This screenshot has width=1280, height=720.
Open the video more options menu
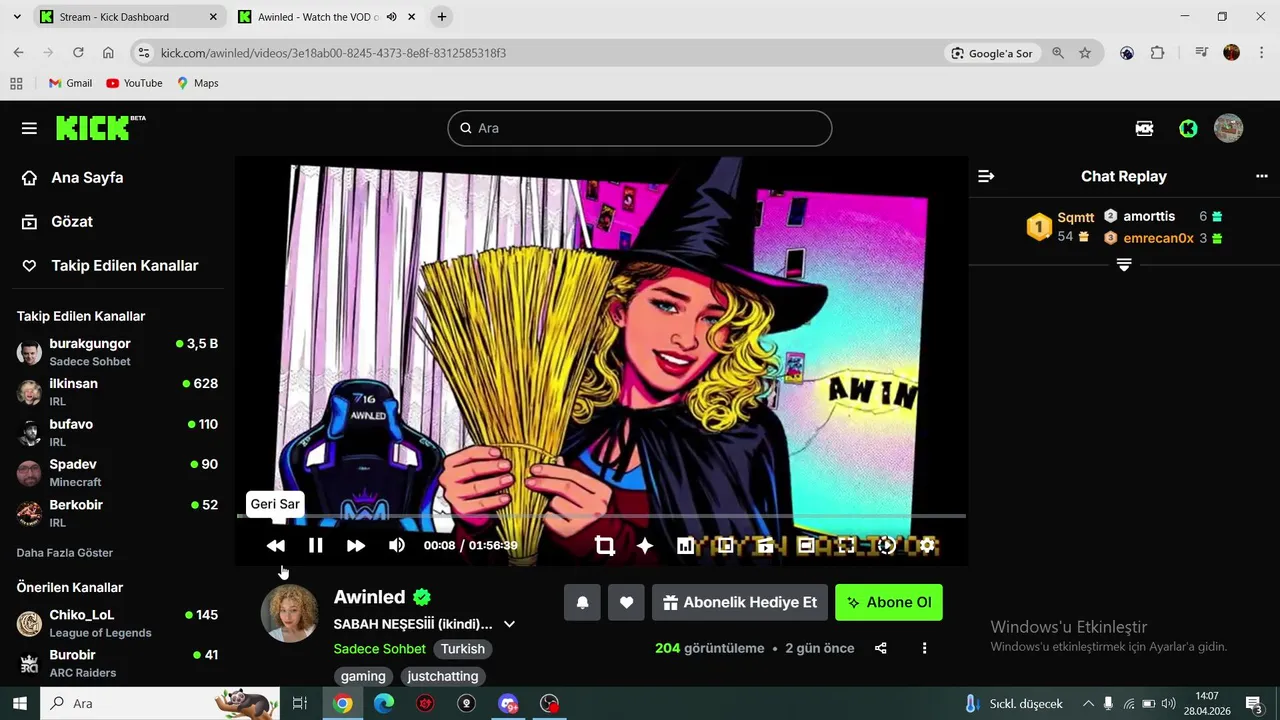[x=924, y=648]
